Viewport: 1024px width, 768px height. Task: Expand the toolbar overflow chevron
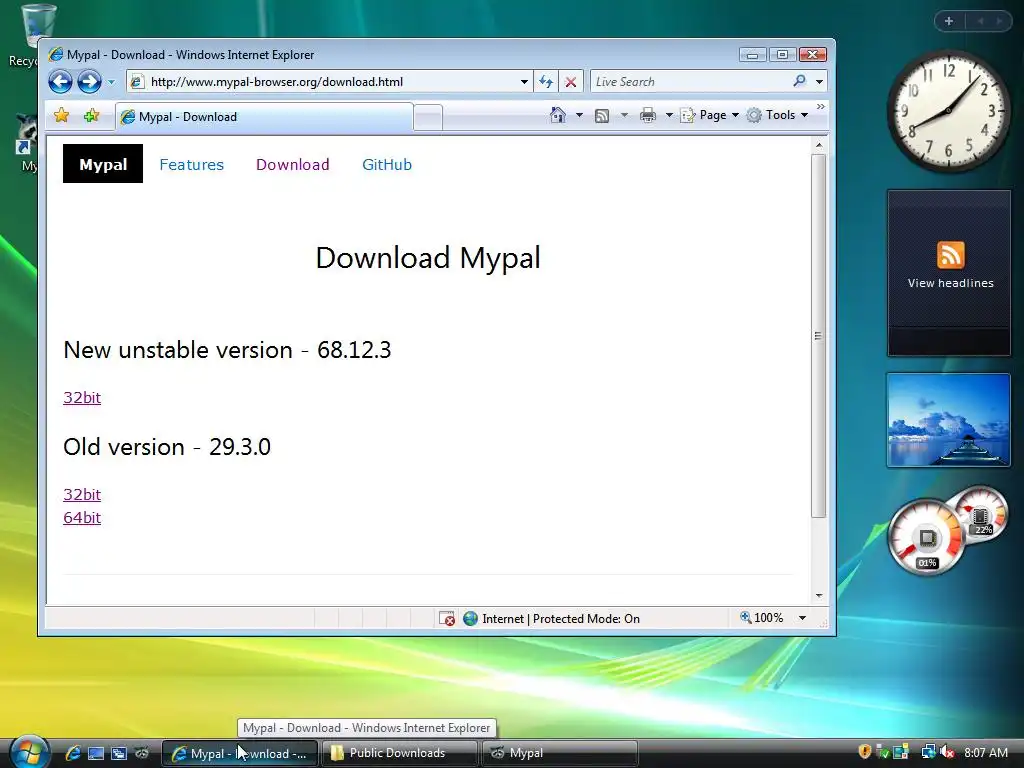(821, 106)
